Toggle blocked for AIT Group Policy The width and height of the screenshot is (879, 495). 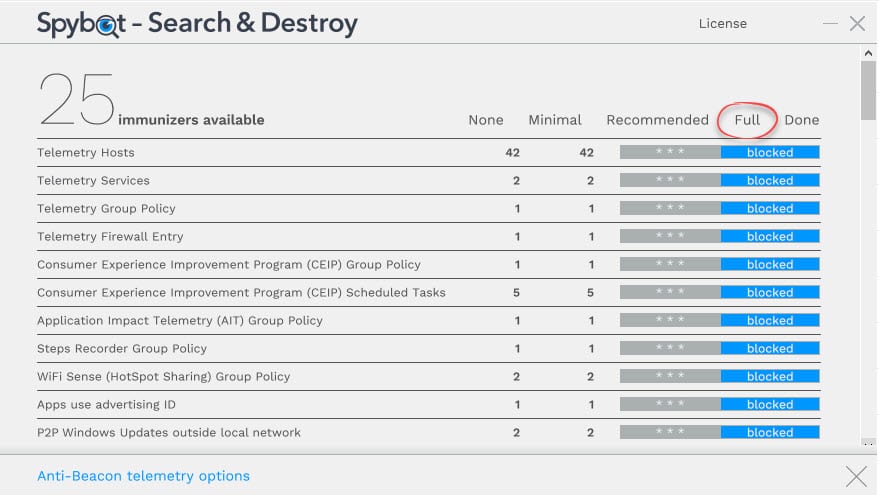coord(770,320)
